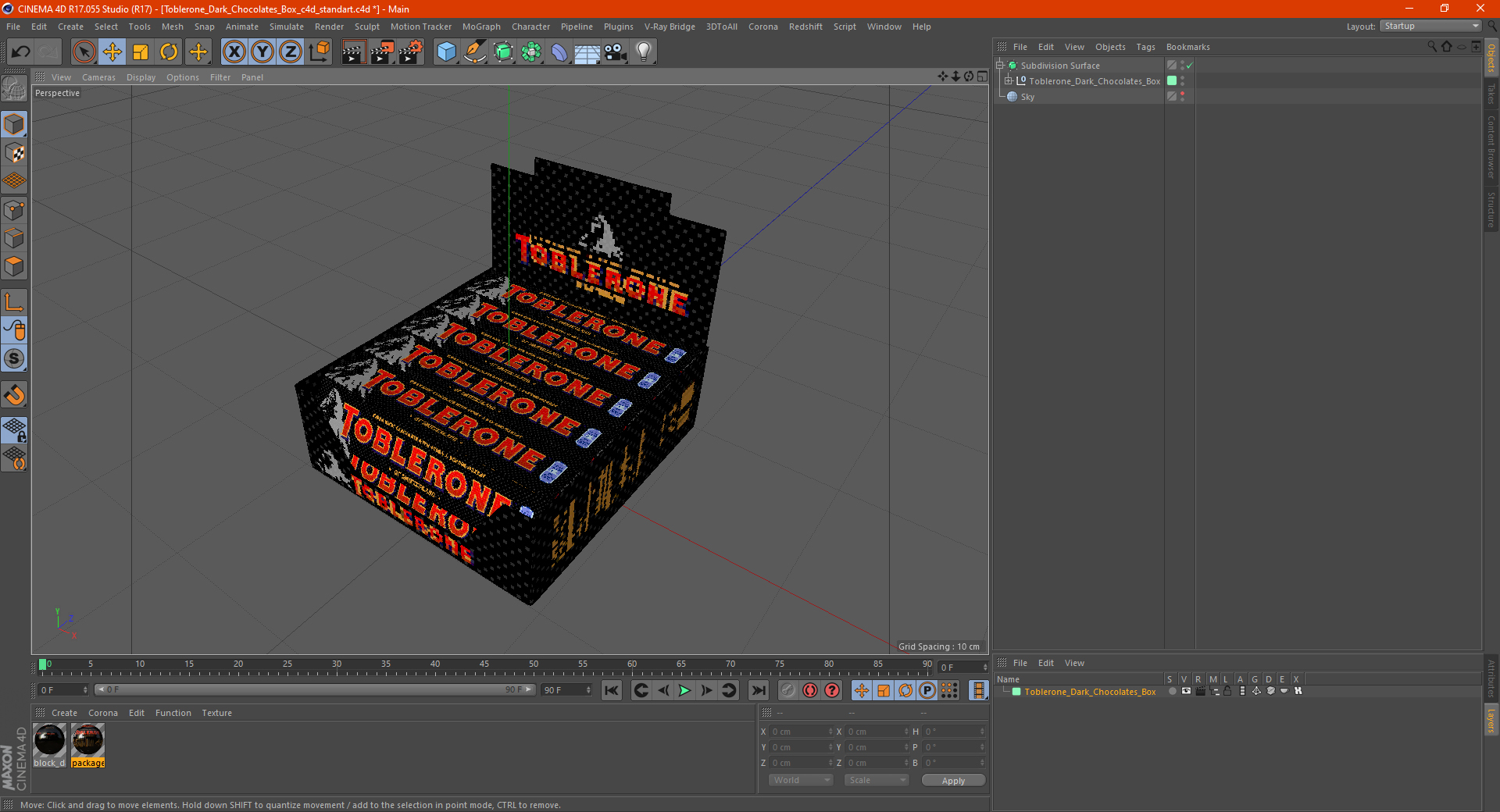This screenshot has height=812, width=1500.
Task: Toggle Sky visibility dots
Action: coord(1182,97)
